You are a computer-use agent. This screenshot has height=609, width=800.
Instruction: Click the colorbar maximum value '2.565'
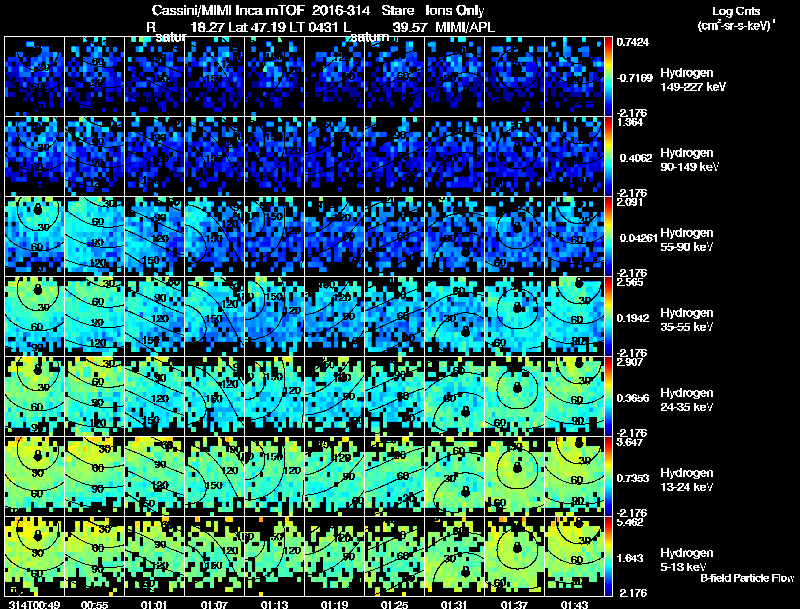pyautogui.click(x=630, y=282)
